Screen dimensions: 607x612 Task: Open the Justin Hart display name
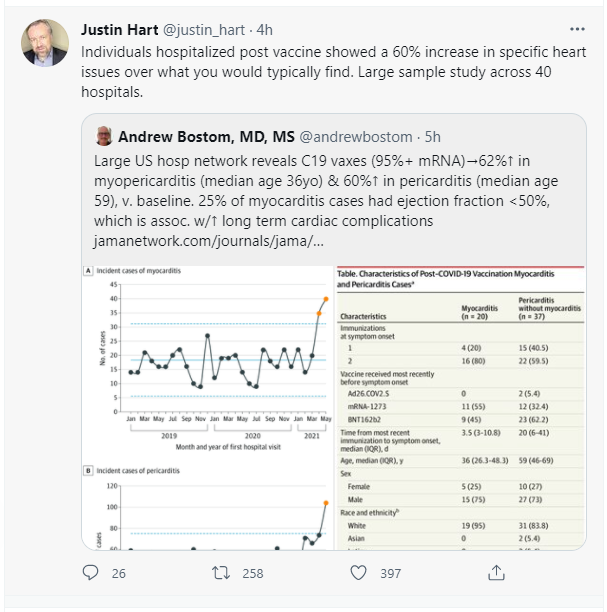pos(119,30)
